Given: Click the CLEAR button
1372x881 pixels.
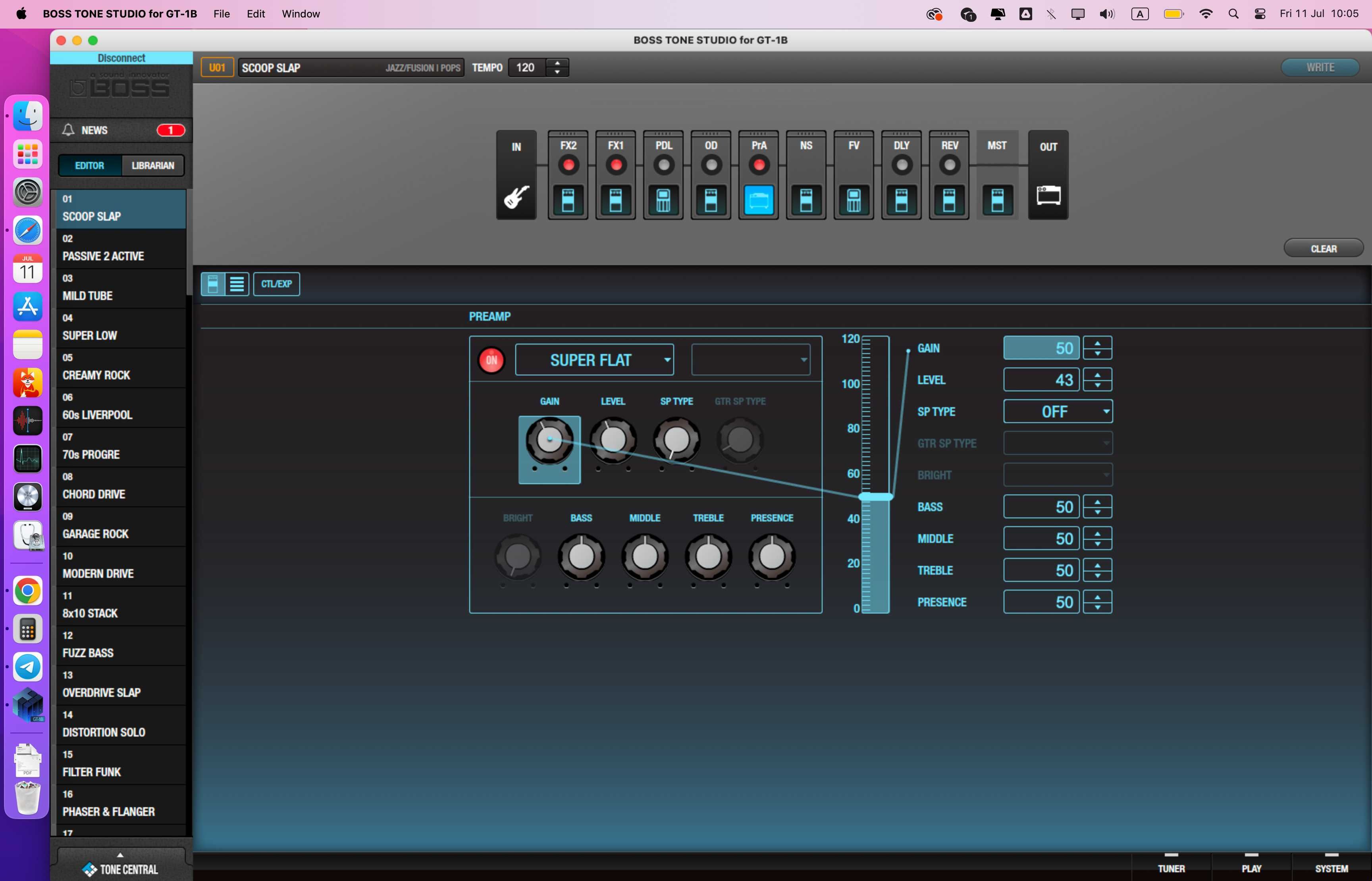Looking at the screenshot, I should pos(1323,248).
